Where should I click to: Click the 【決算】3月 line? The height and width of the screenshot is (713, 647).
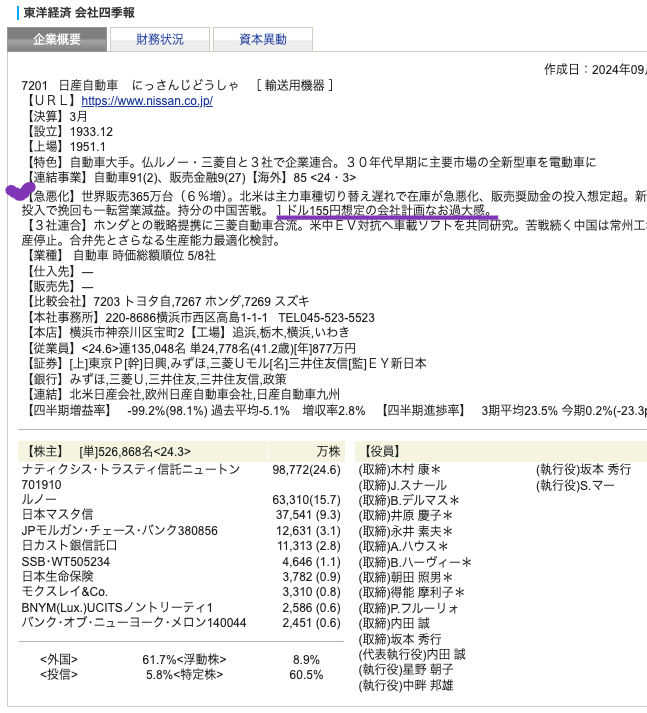[x=55, y=116]
